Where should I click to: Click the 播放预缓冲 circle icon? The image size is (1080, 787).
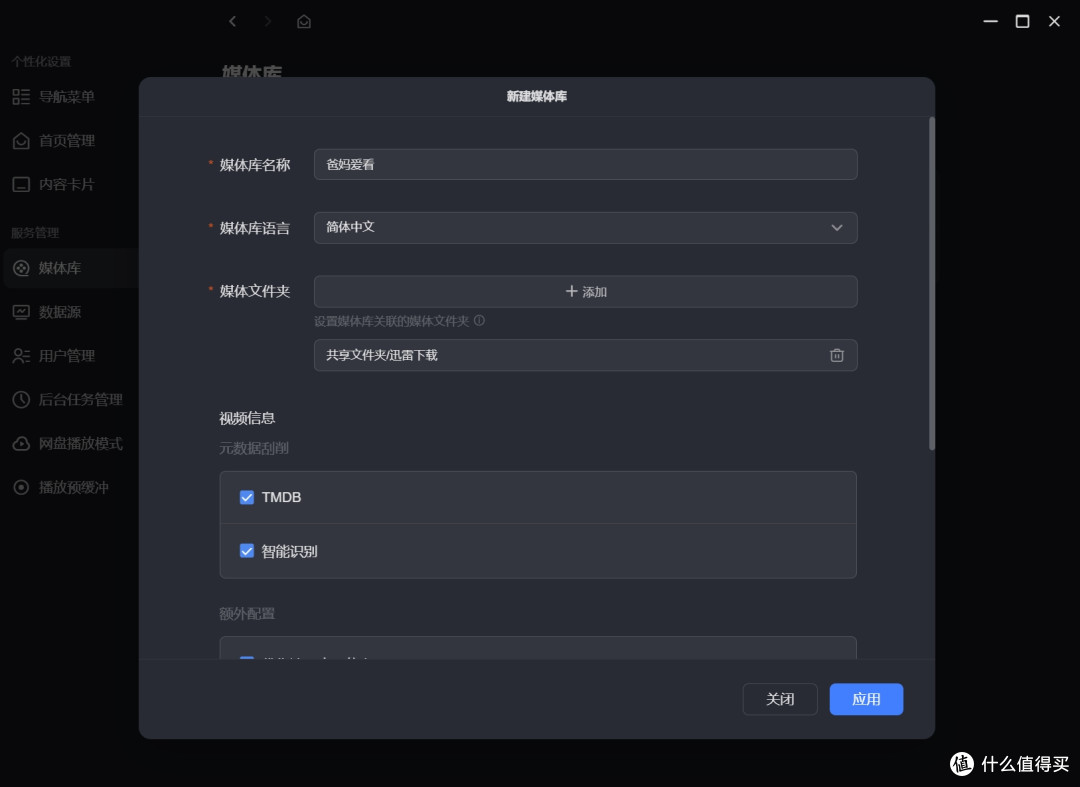(x=21, y=487)
